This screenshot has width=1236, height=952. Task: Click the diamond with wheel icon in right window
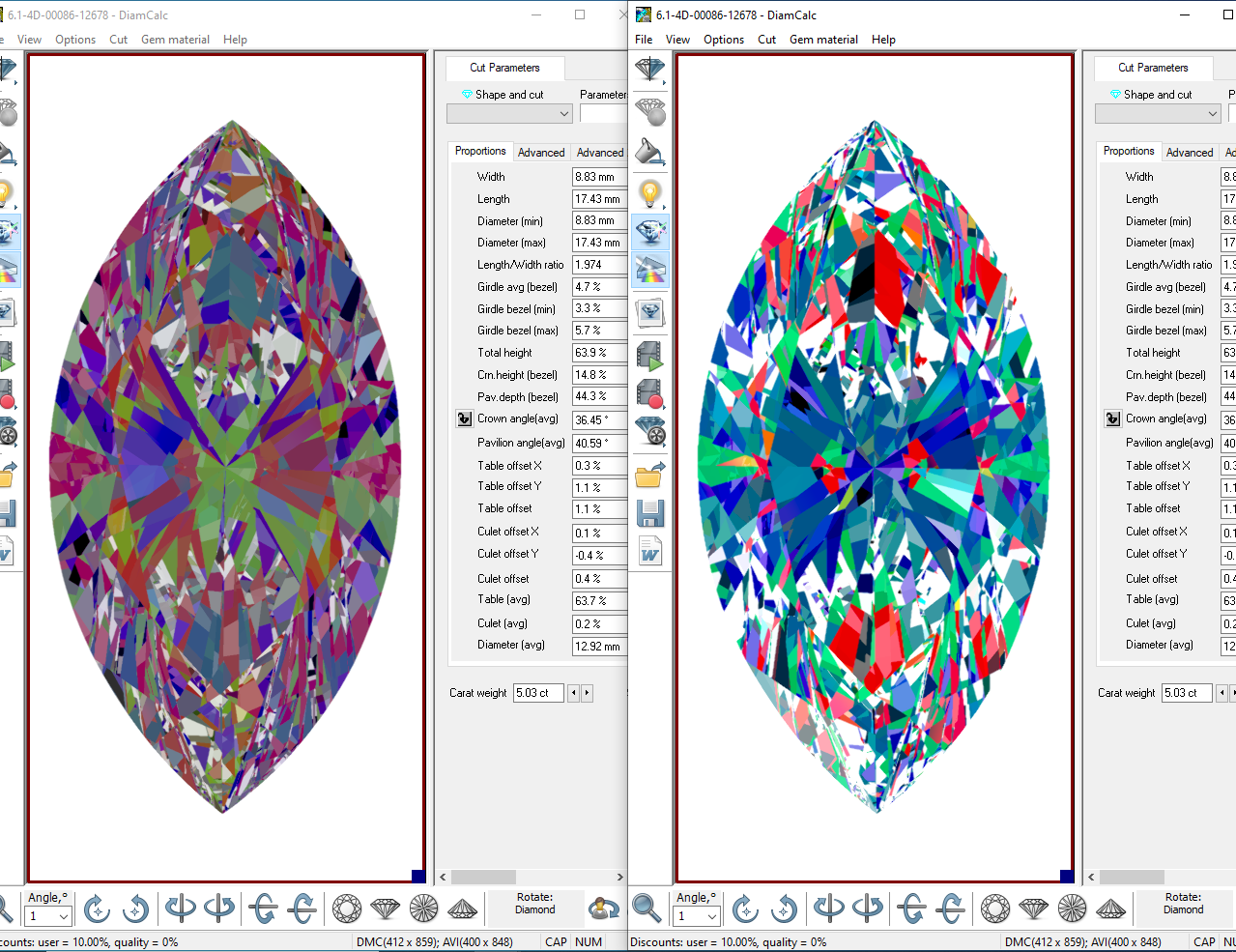pyautogui.click(x=650, y=431)
